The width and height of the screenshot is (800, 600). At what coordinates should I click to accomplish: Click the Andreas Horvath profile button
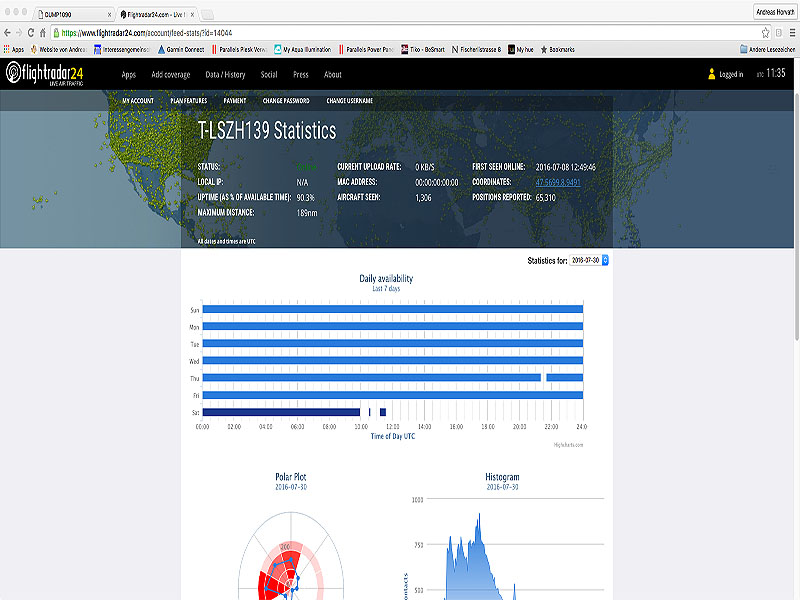pos(774,12)
